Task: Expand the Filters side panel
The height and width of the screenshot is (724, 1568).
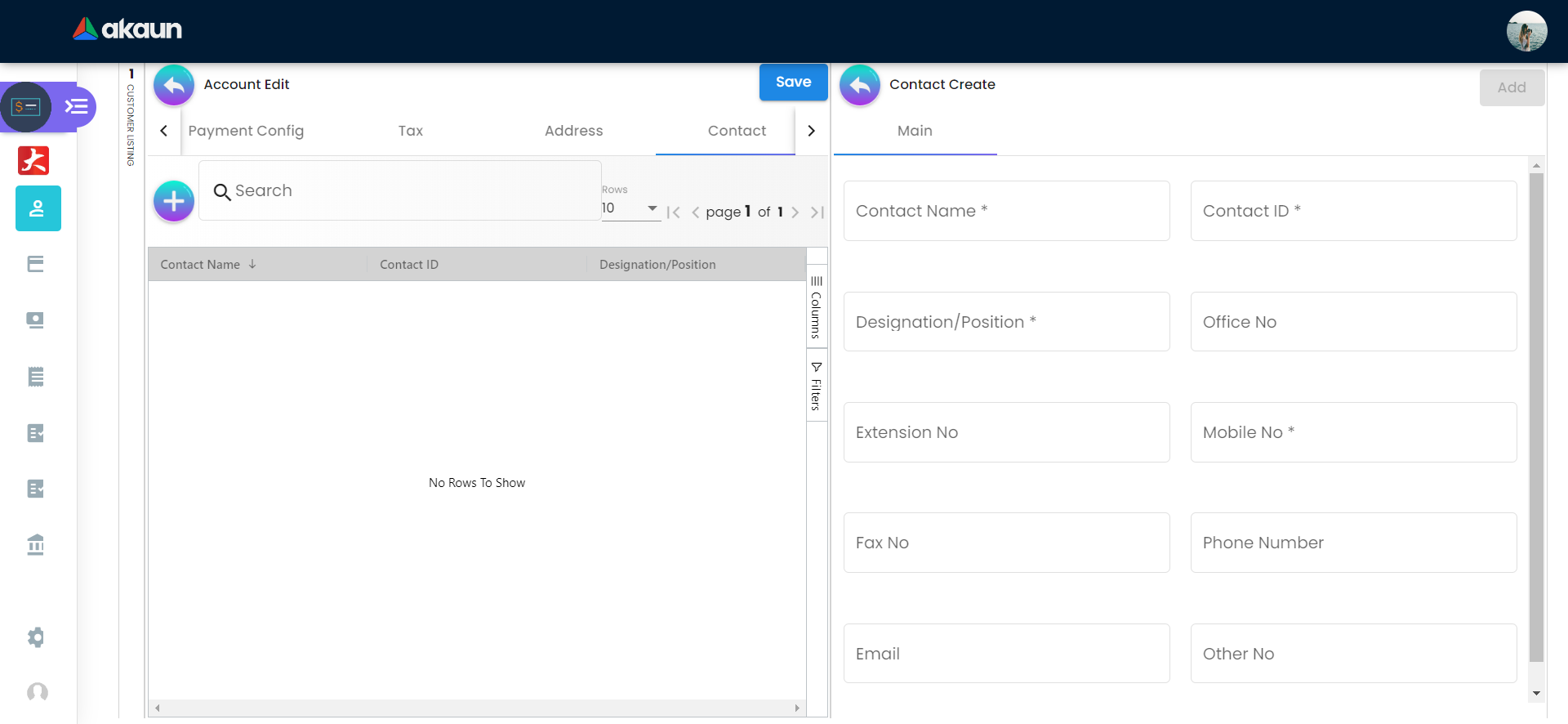Action: click(x=816, y=386)
